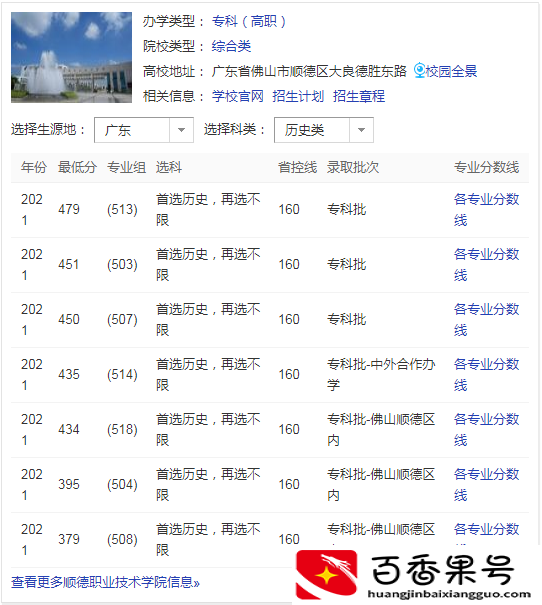
Task: Open 各专业分数线 for the 434 row
Action: pyautogui.click(x=486, y=430)
